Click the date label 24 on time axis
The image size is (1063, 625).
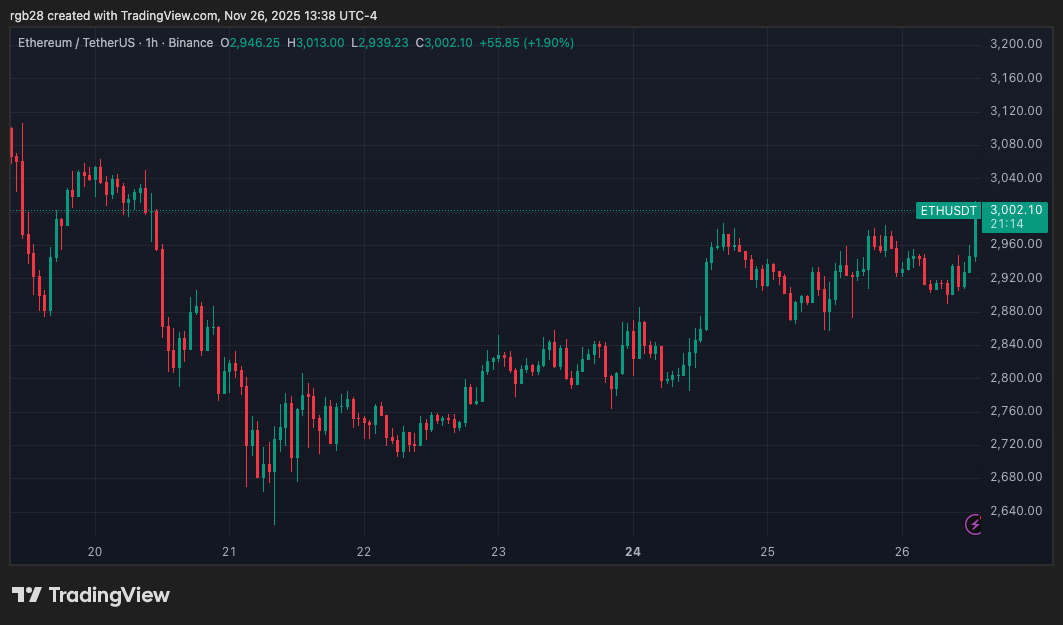[x=632, y=551]
